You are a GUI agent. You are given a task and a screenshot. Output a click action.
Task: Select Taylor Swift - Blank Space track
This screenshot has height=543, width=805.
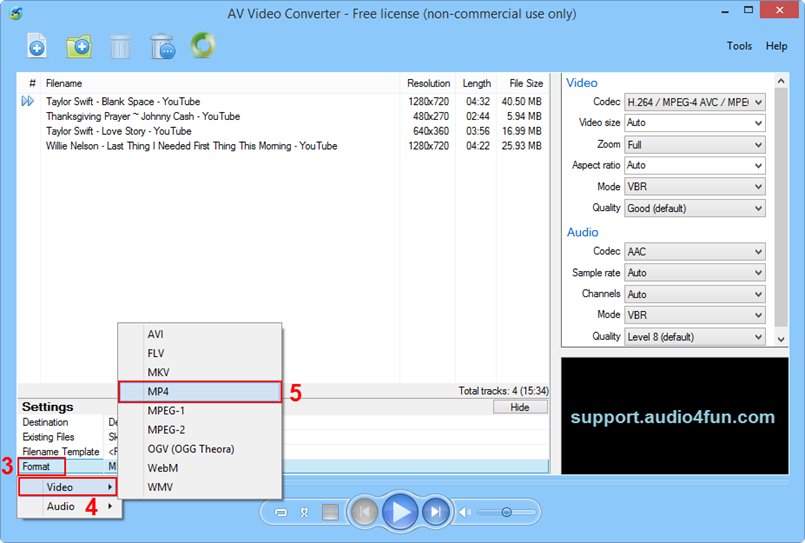pyautogui.click(x=283, y=102)
